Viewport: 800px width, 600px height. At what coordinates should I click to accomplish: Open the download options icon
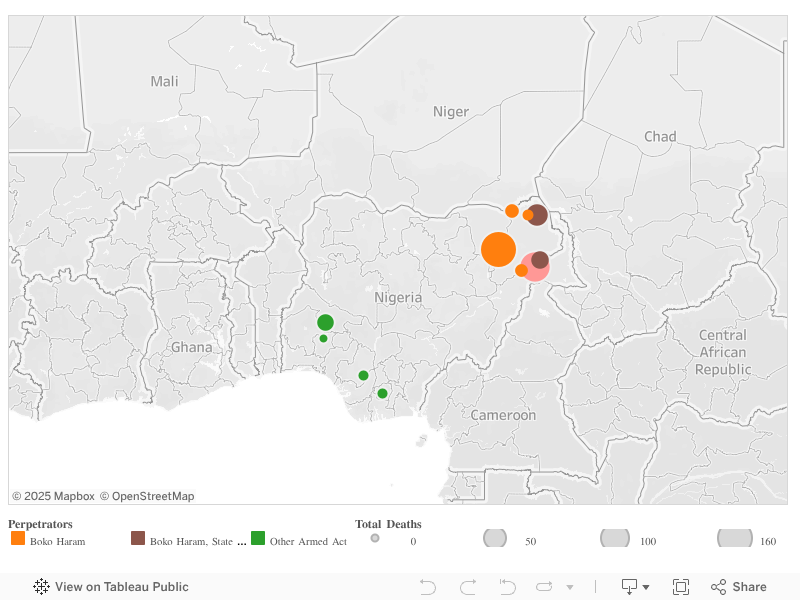635,587
